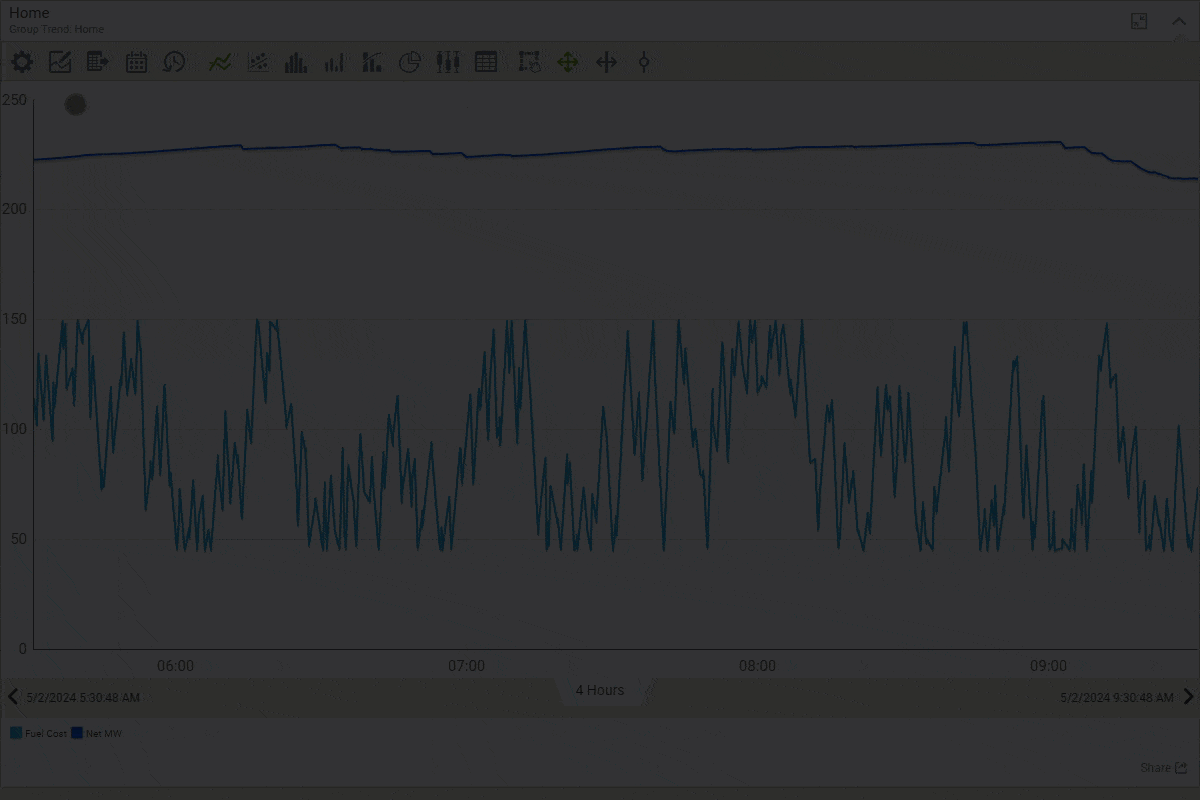This screenshot has height=800, width=1200.
Task: Toggle horizontal pan mode
Action: pyautogui.click(x=606, y=62)
